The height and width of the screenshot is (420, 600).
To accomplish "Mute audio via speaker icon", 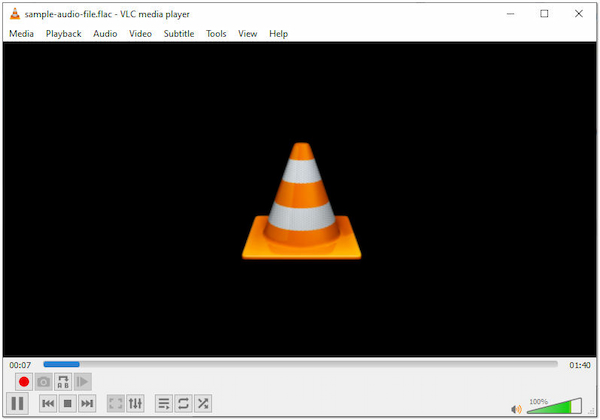I will click(x=516, y=409).
